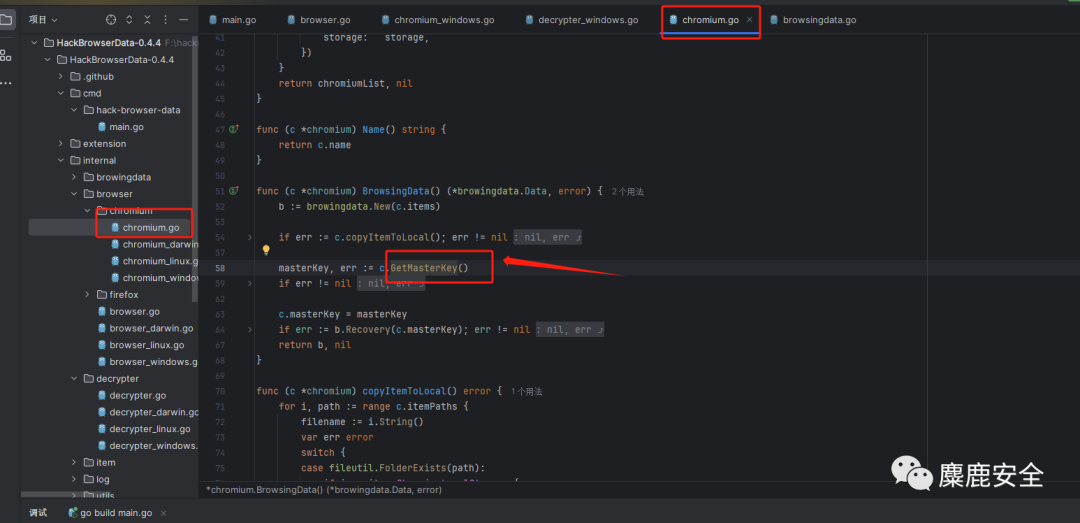
Task: Switch to browser.go editor tab
Action: 319,20
